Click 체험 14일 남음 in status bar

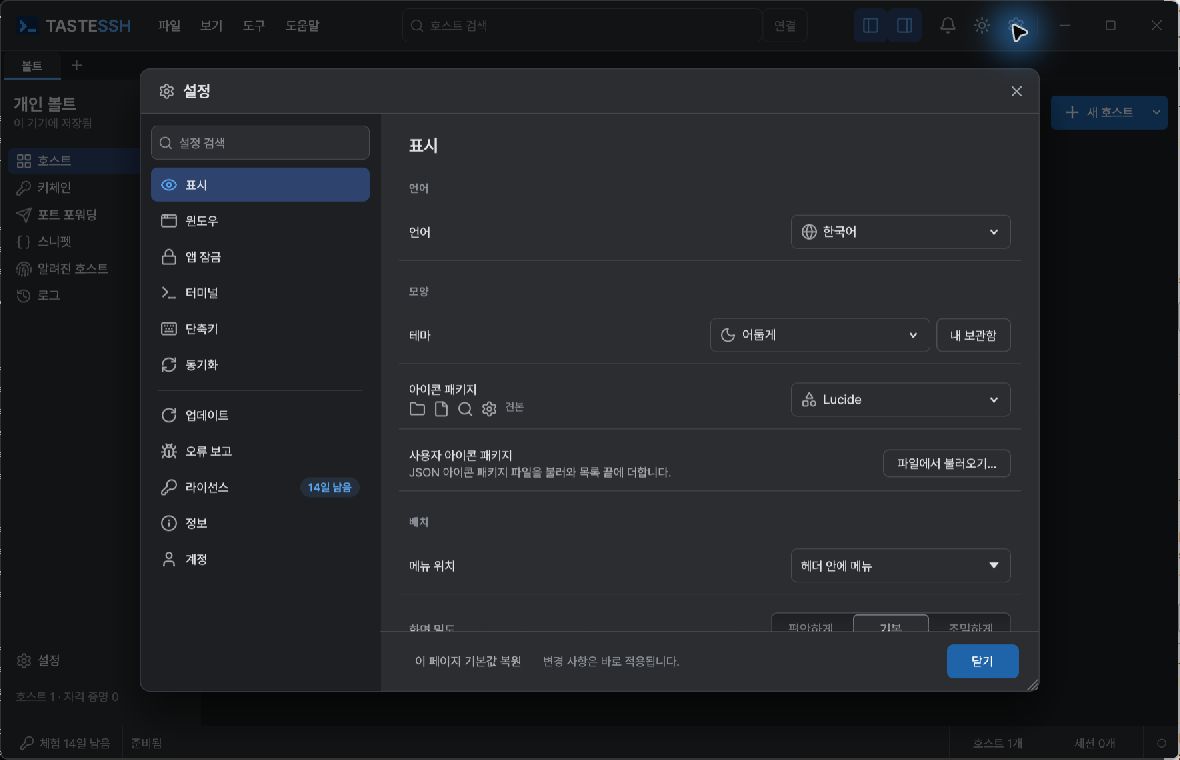(65, 743)
